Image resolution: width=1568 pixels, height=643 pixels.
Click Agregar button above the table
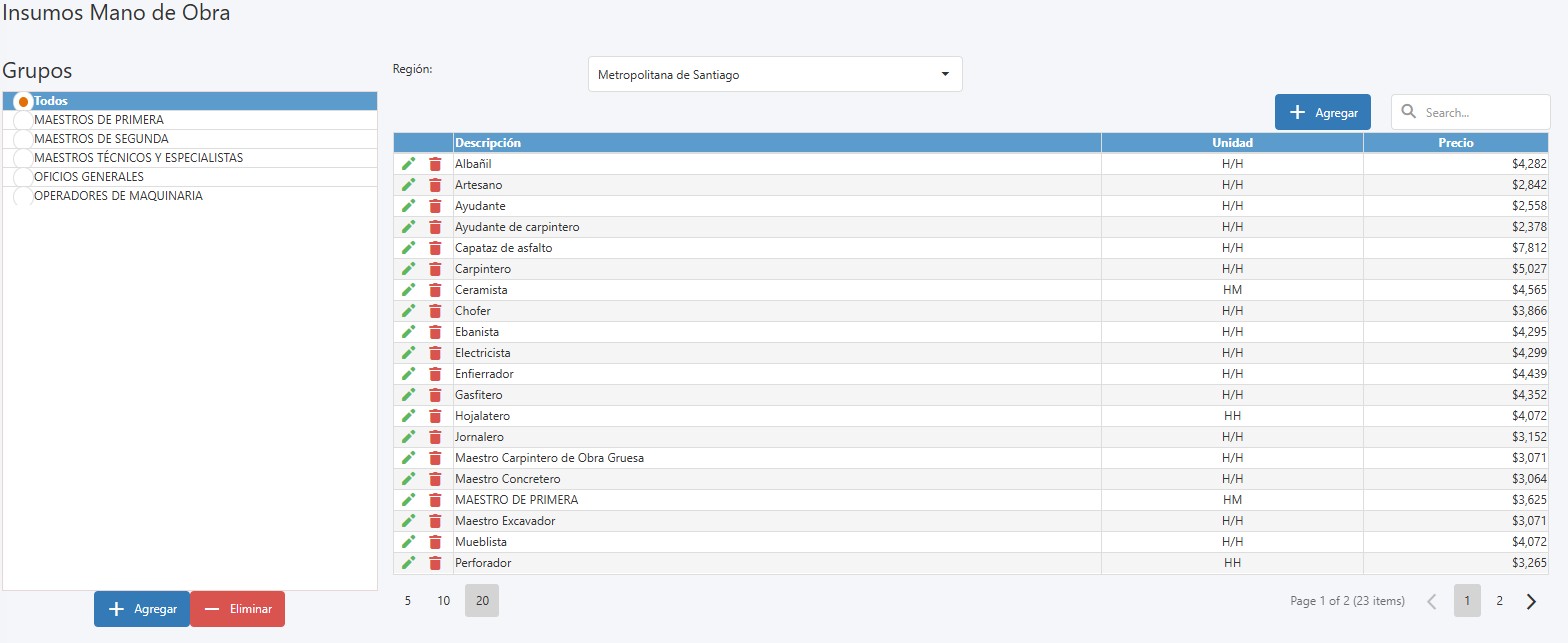pyautogui.click(x=1322, y=113)
